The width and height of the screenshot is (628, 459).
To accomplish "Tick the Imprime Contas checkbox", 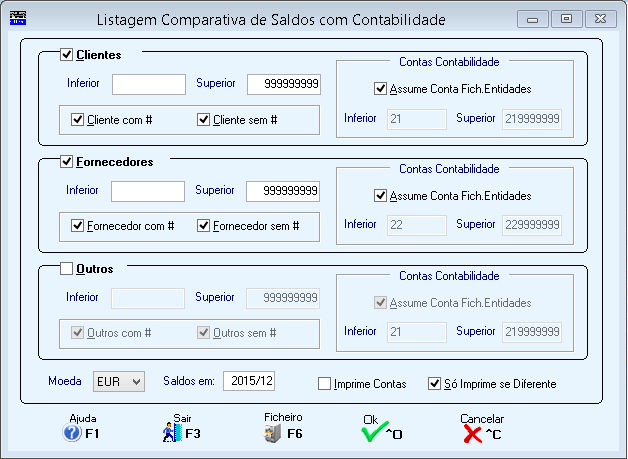I will [x=324, y=384].
